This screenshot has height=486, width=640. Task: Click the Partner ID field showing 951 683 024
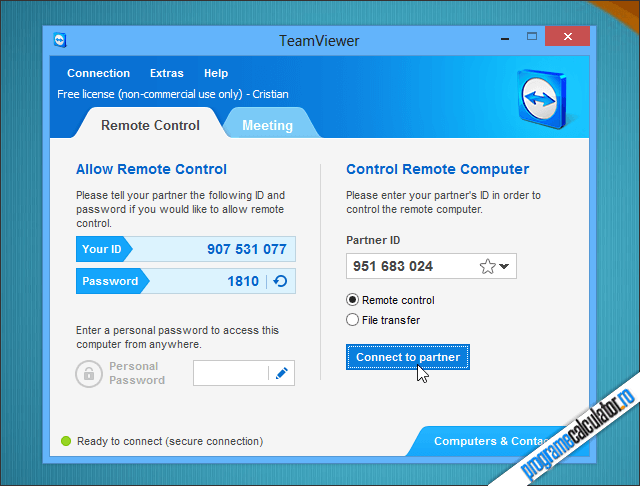pos(431,266)
